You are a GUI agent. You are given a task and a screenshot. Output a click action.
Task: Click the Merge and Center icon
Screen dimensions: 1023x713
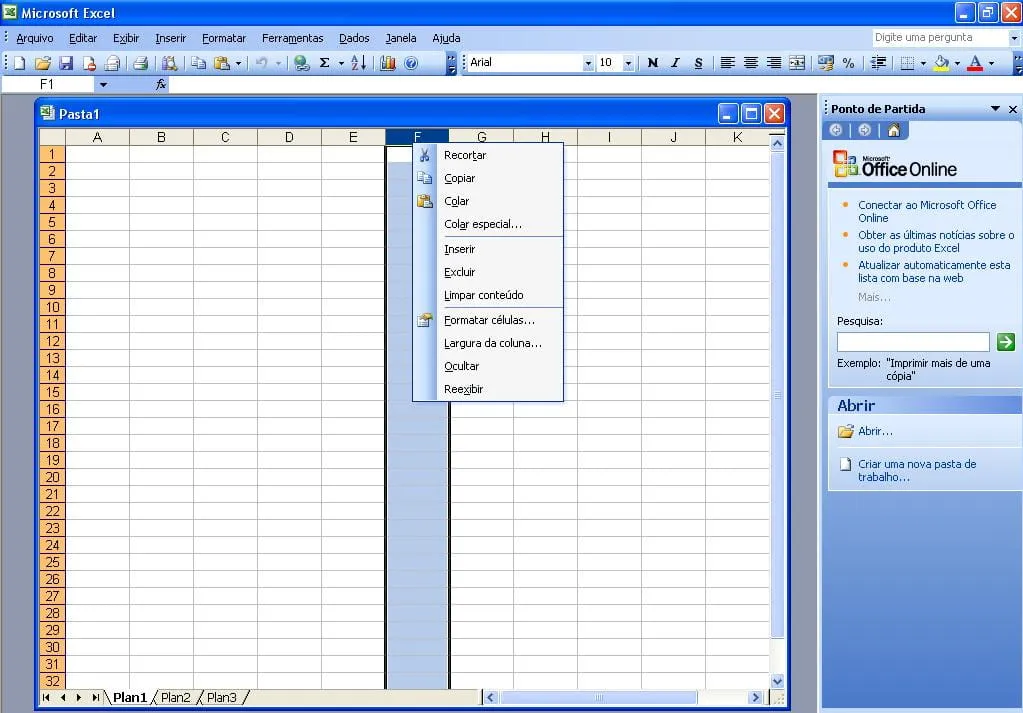[797, 63]
